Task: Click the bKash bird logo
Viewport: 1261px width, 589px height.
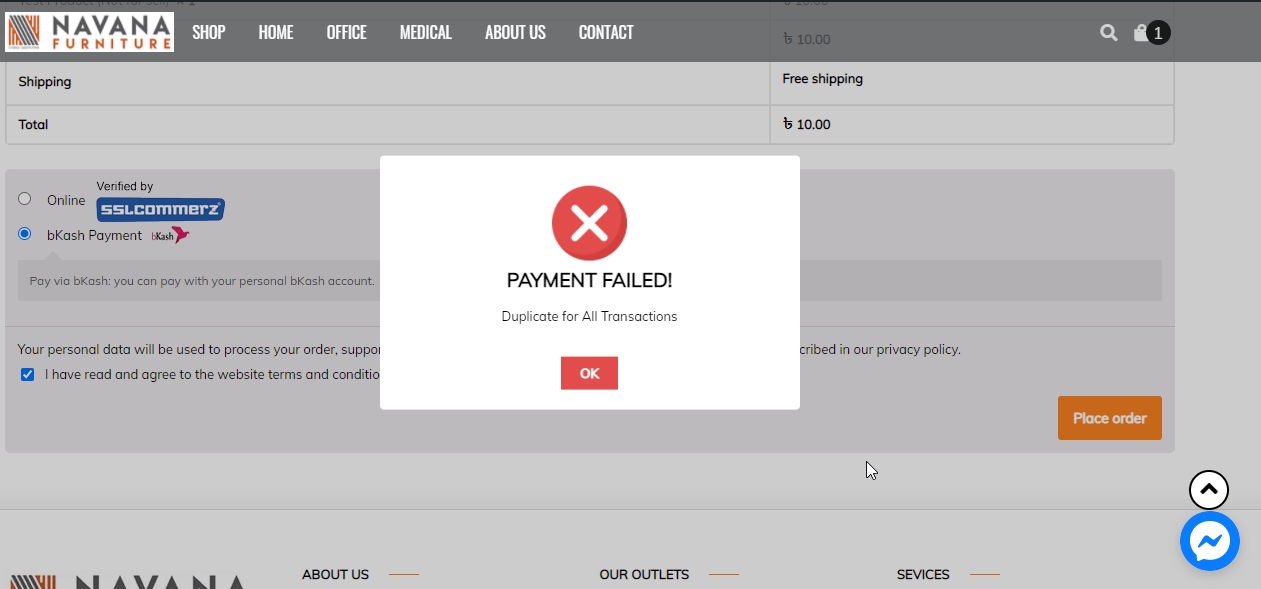Action: [171, 235]
